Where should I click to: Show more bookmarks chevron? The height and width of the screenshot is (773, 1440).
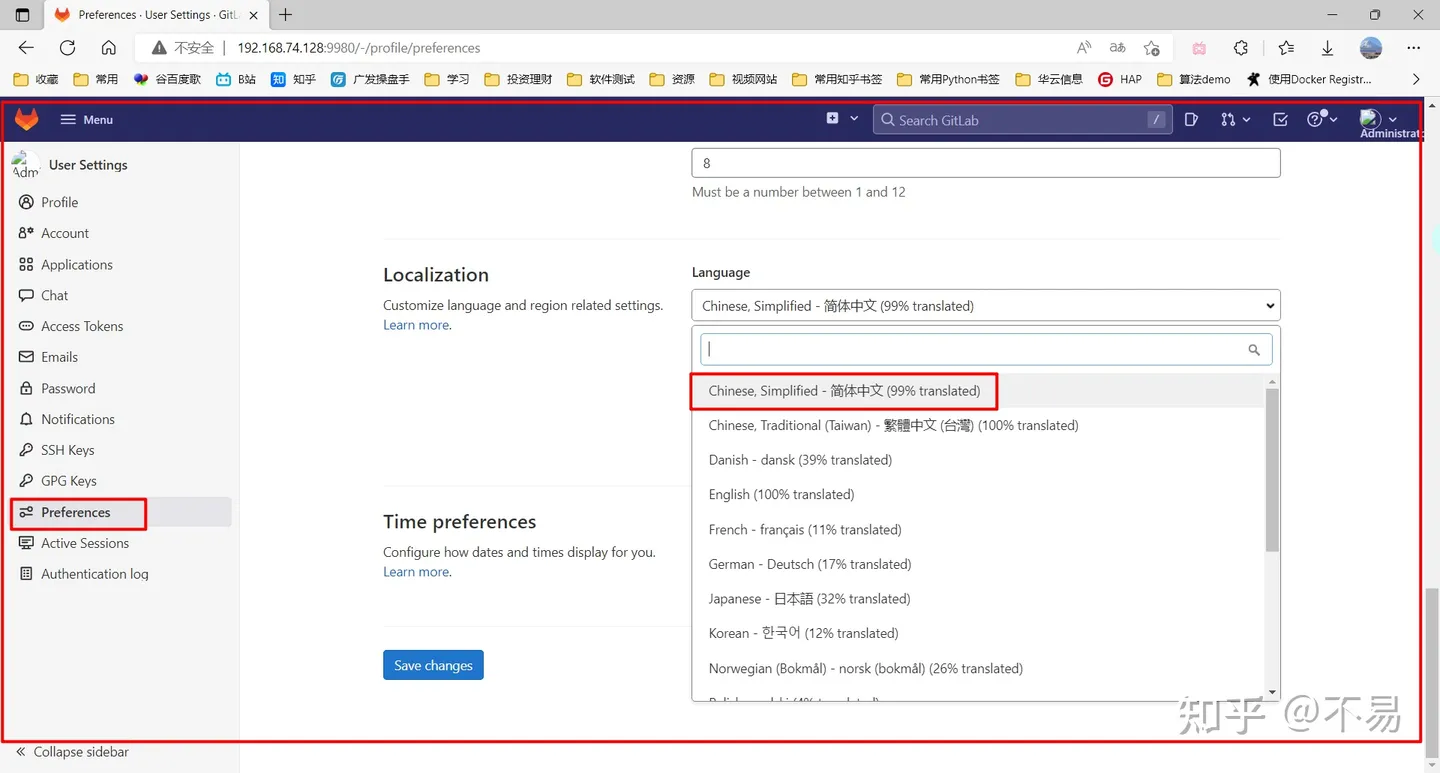point(1416,79)
